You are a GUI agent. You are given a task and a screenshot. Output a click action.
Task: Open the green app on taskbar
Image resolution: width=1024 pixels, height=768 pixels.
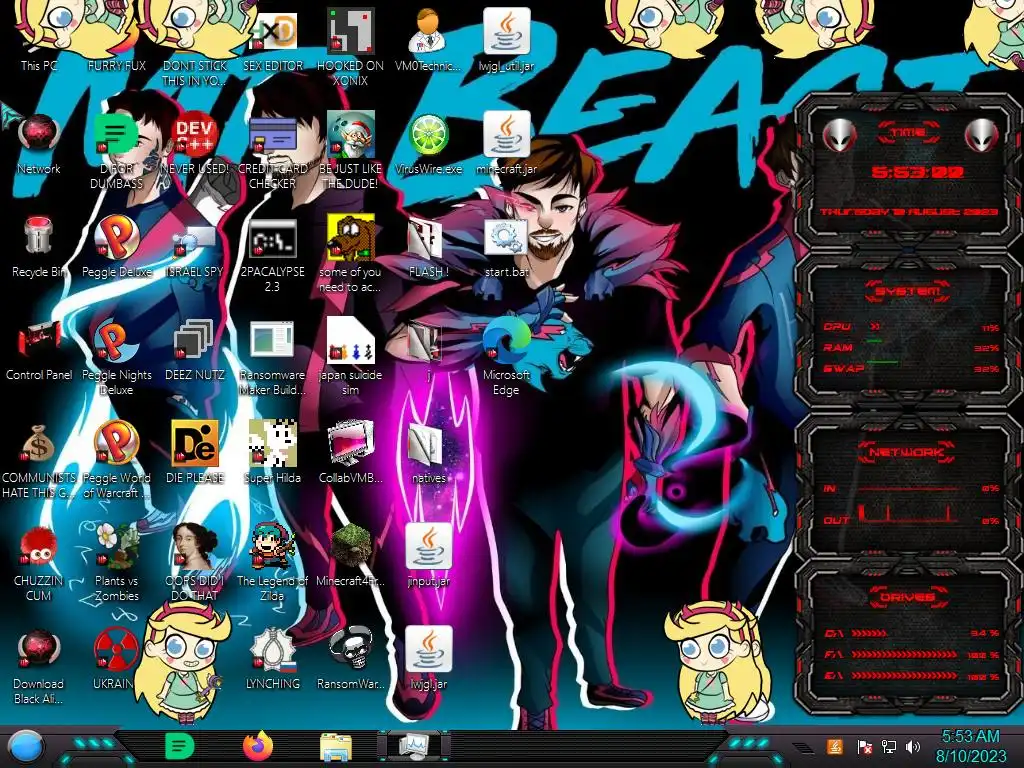(x=179, y=746)
